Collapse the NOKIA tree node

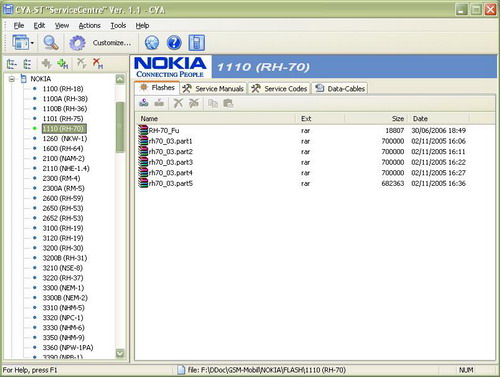pyautogui.click(x=12, y=79)
